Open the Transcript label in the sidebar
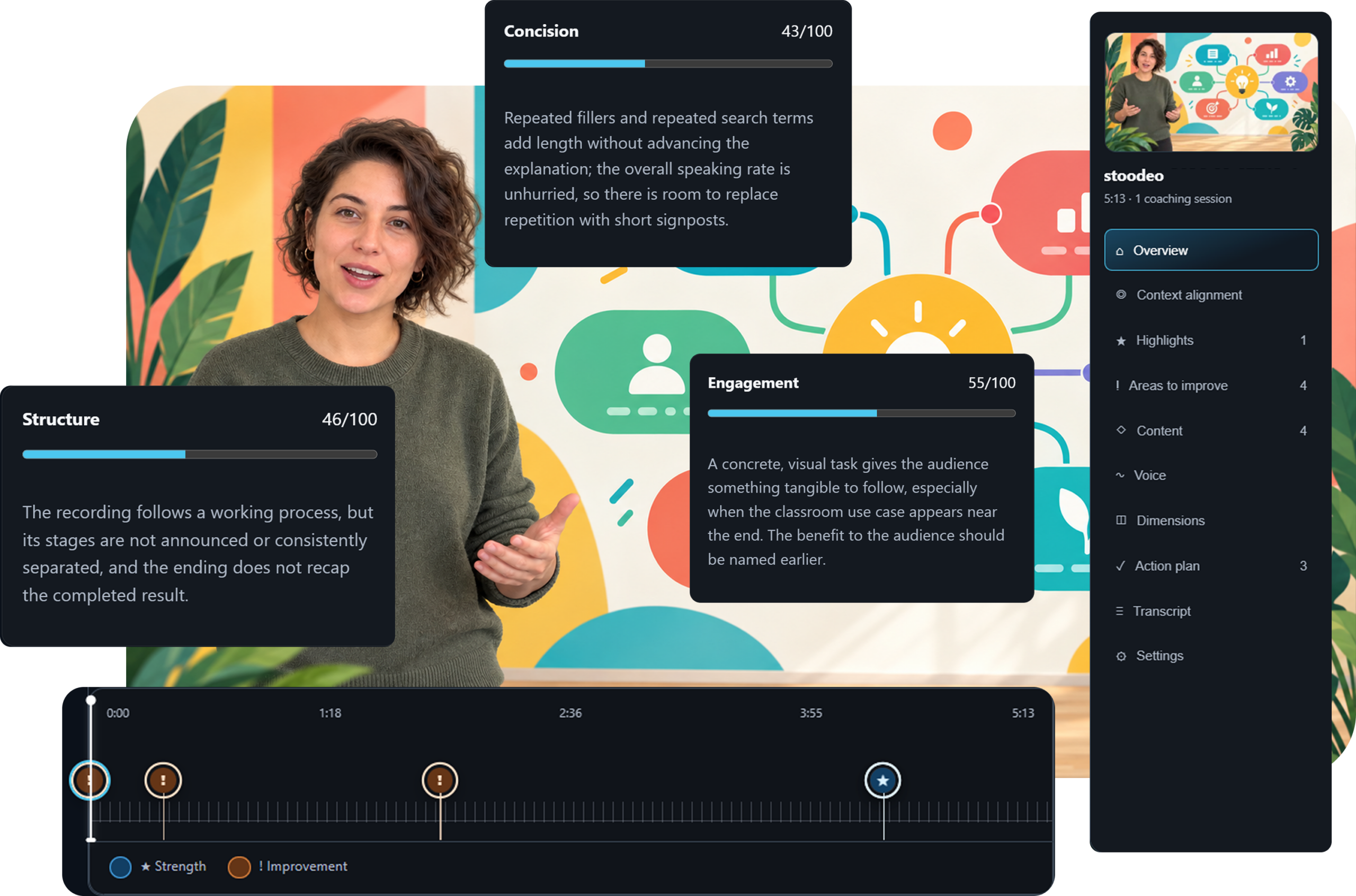Screen dimensions: 1356x896 (1162, 611)
